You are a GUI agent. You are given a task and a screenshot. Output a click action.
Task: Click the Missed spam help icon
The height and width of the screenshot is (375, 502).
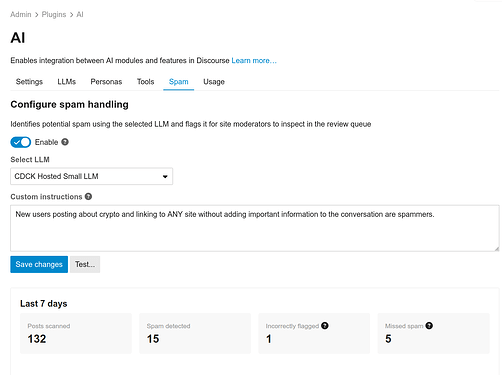click(429, 326)
